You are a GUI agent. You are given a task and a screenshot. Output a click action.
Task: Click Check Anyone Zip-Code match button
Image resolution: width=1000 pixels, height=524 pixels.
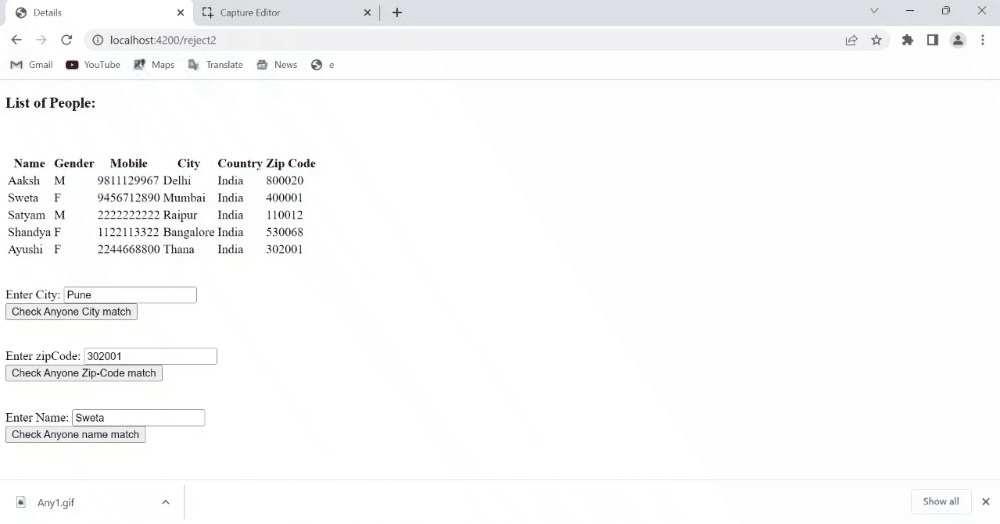(84, 372)
